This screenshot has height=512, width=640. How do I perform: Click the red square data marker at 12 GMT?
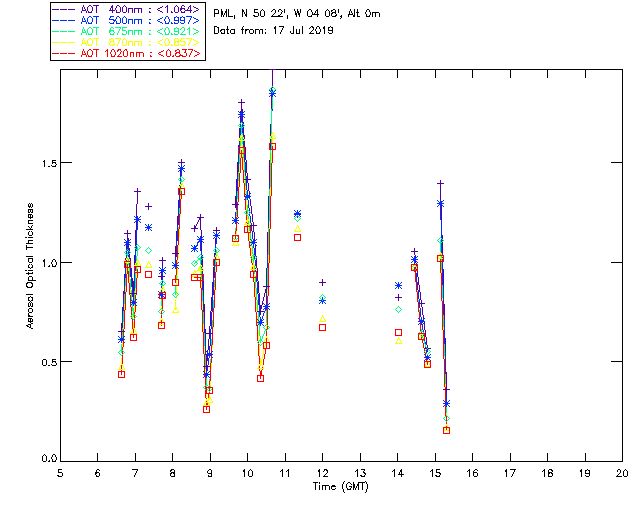point(322,327)
